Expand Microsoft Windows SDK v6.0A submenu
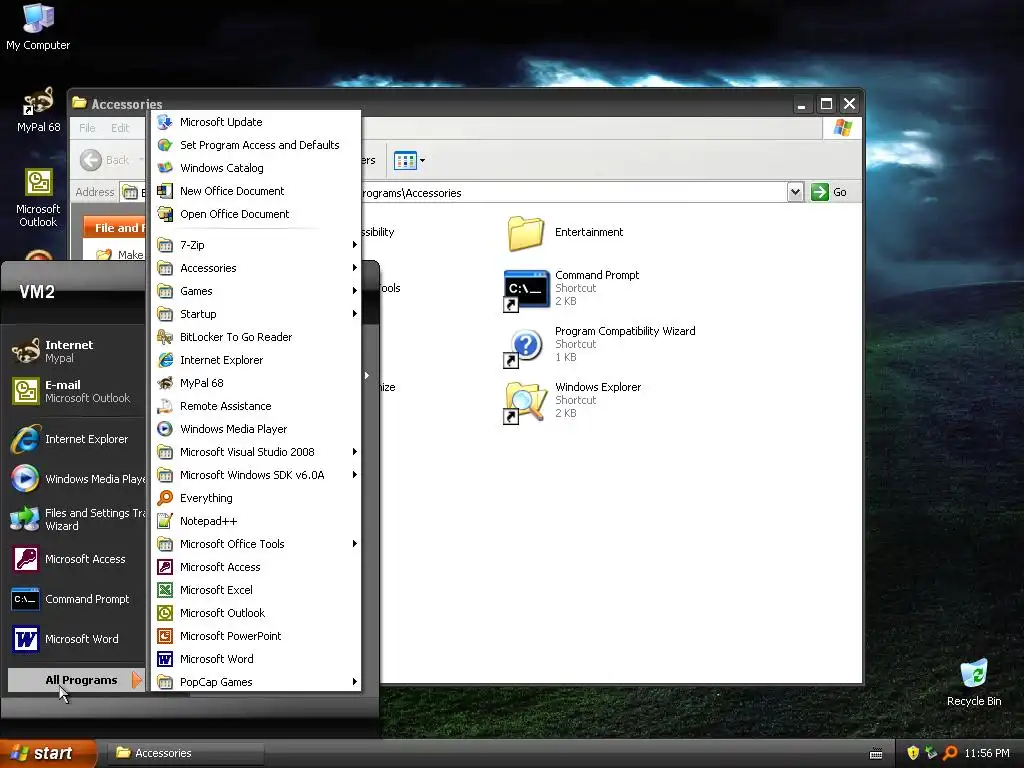Image resolution: width=1024 pixels, height=768 pixels. pos(256,475)
